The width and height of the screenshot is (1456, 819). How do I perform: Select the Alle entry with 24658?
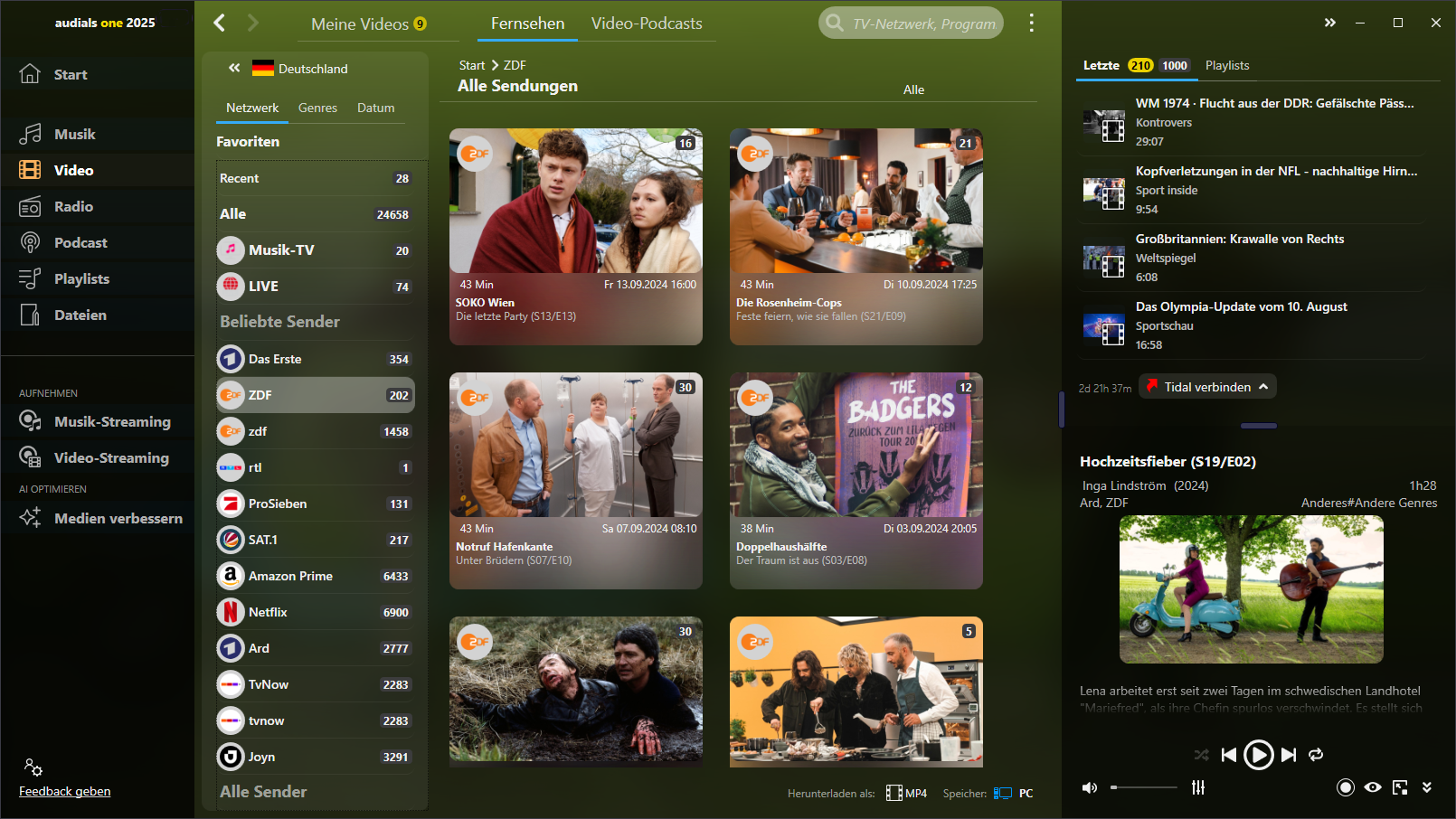pyautogui.click(x=315, y=214)
